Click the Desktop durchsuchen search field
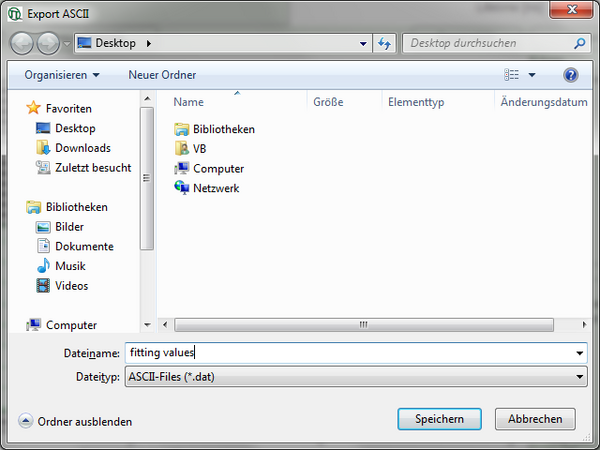Screen dimensions: 600x450 coord(488,44)
